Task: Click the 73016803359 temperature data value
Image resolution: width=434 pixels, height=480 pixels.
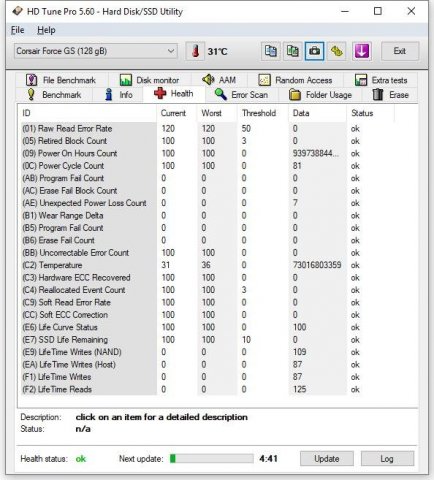Action: (x=317, y=265)
